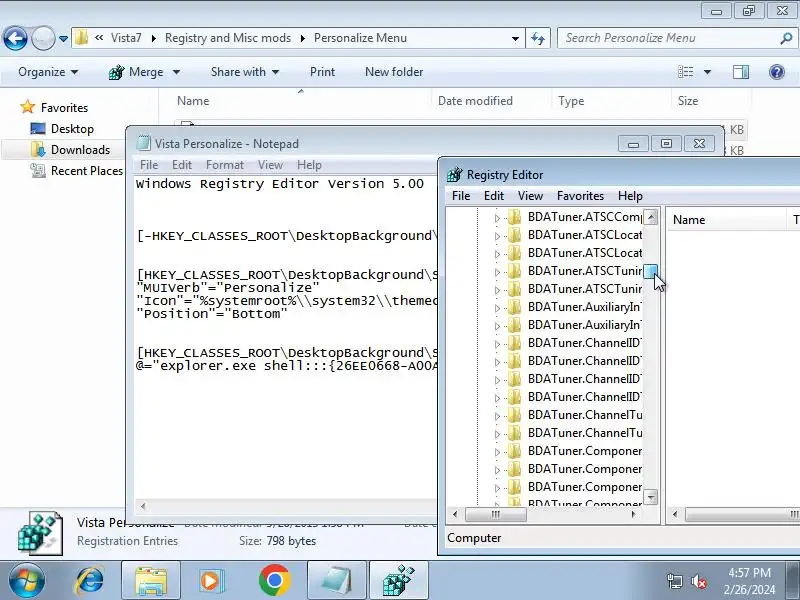Click New folder button
Screen dimensions: 800x600
click(x=394, y=72)
